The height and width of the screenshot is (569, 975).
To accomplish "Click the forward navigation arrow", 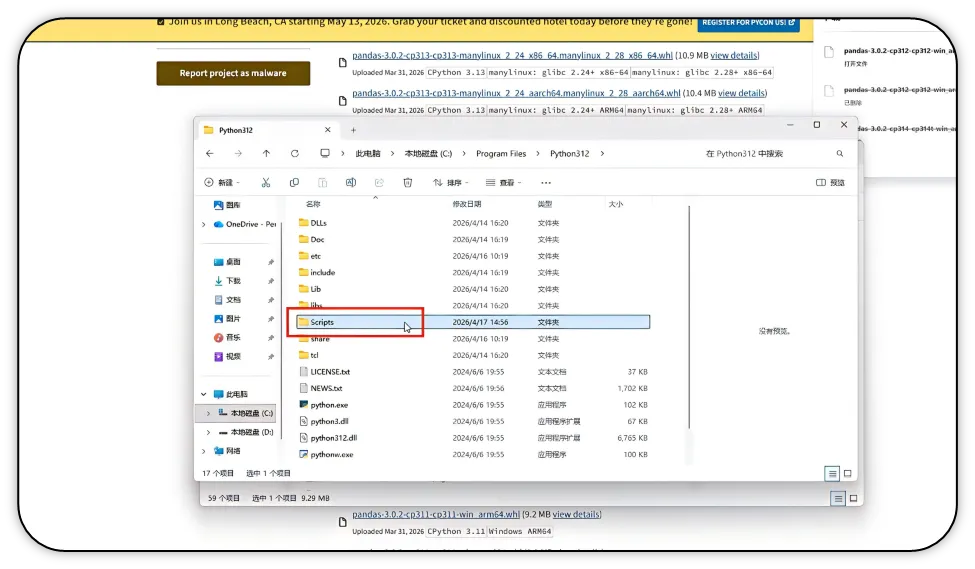I will click(238, 154).
